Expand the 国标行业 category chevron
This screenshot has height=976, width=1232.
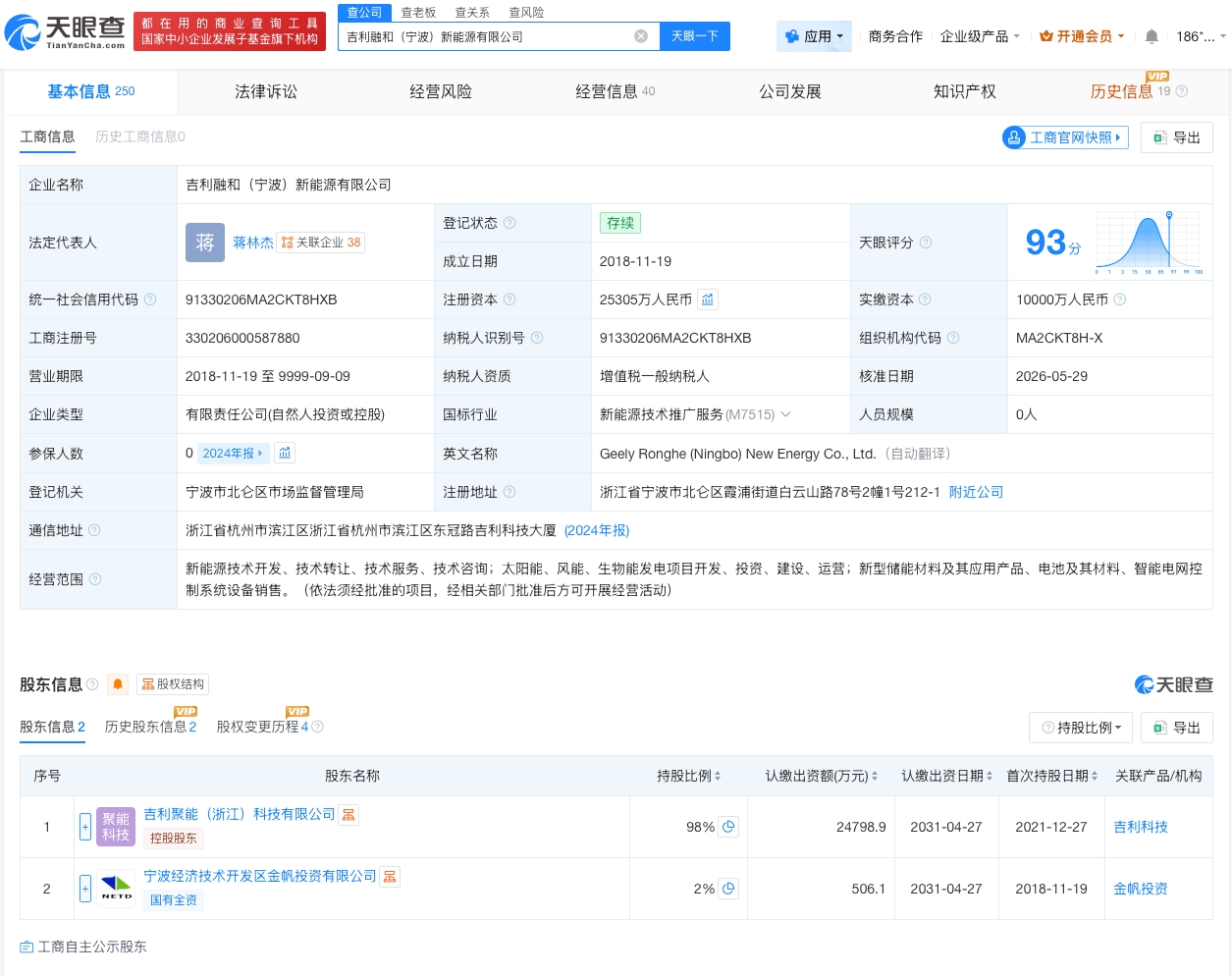[x=785, y=414]
